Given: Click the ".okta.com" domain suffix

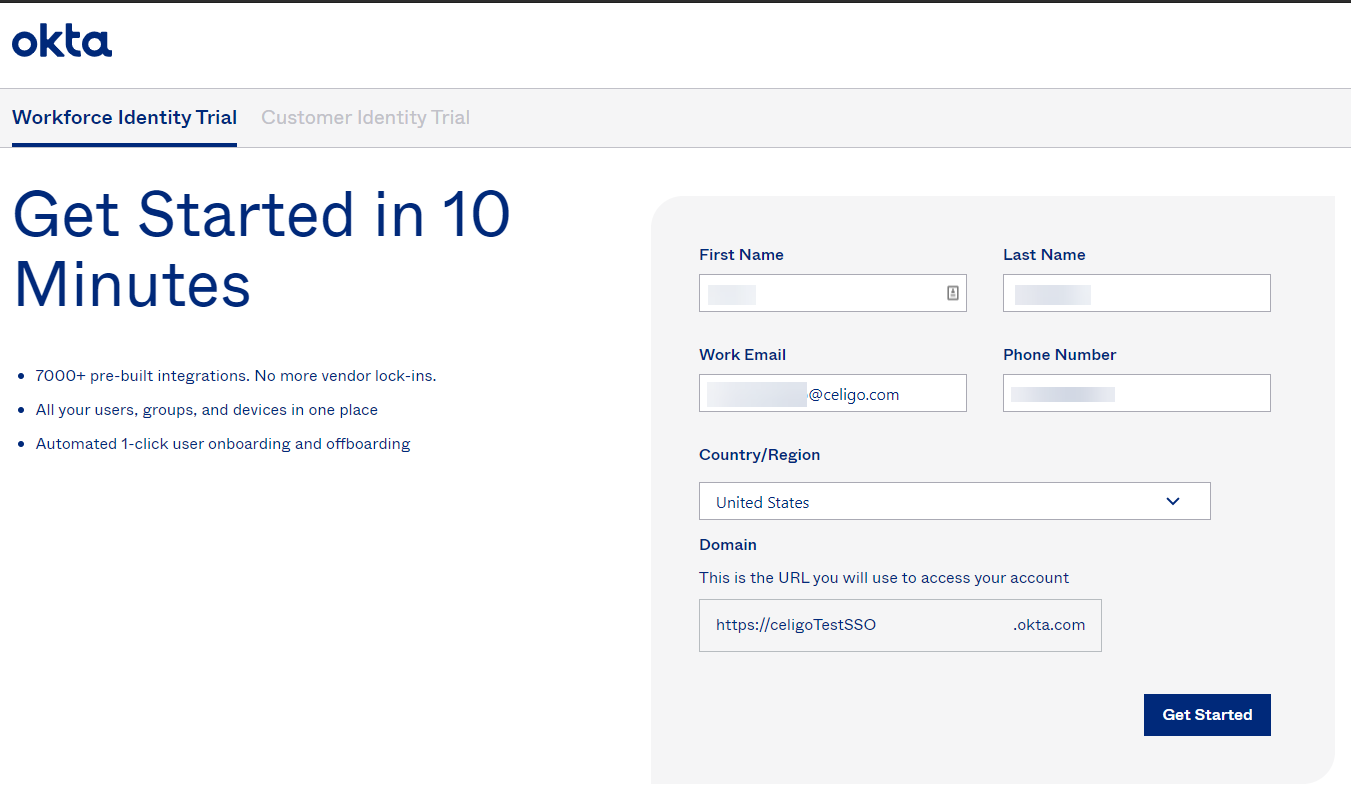Looking at the screenshot, I should click(1049, 625).
